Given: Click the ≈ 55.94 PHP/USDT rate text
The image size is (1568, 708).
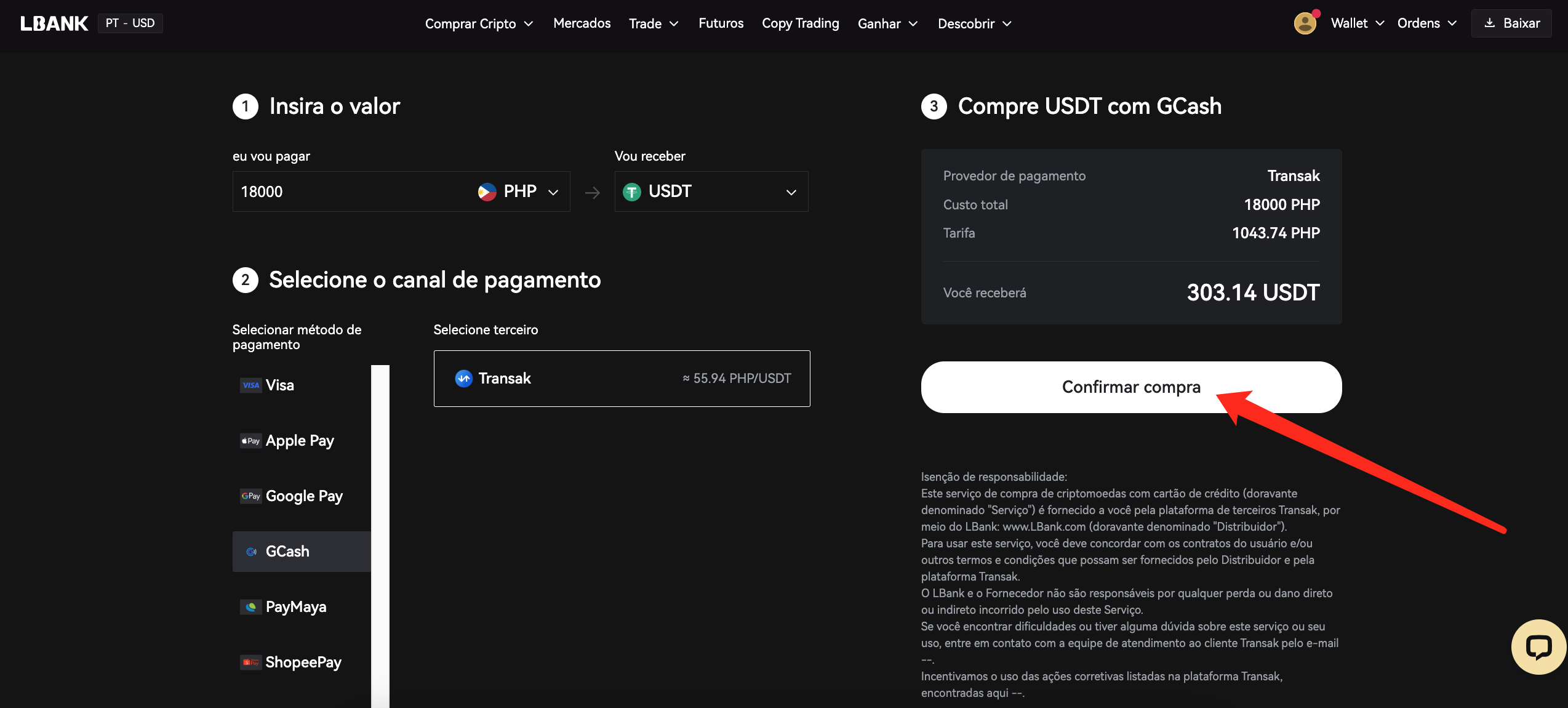Looking at the screenshot, I should click(x=737, y=379).
